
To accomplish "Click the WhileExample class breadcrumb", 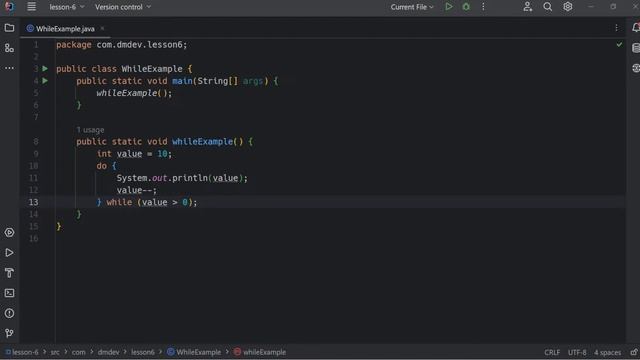I will 194,352.
